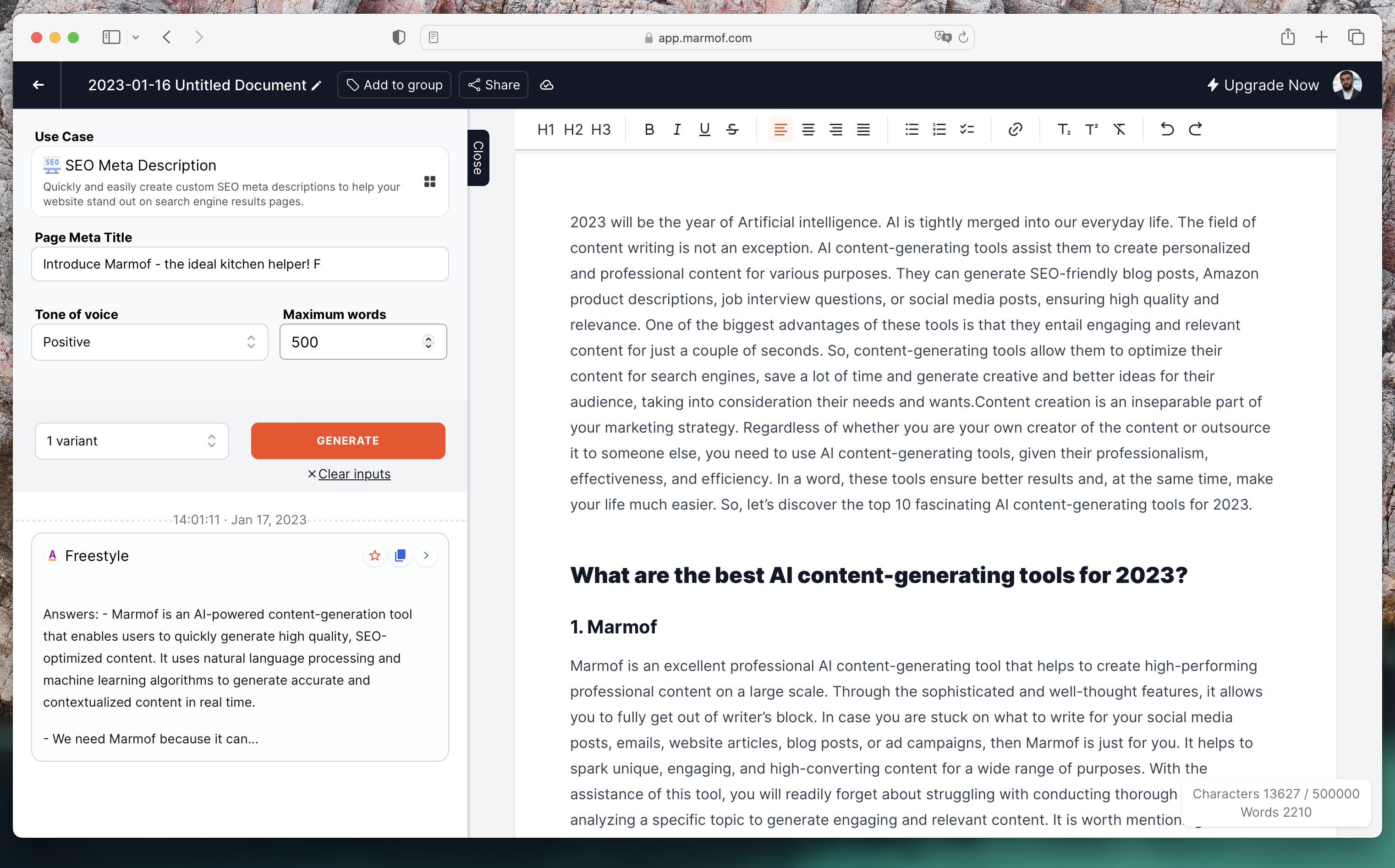Insert a checklist
The image size is (1395, 868).
pyautogui.click(x=967, y=130)
